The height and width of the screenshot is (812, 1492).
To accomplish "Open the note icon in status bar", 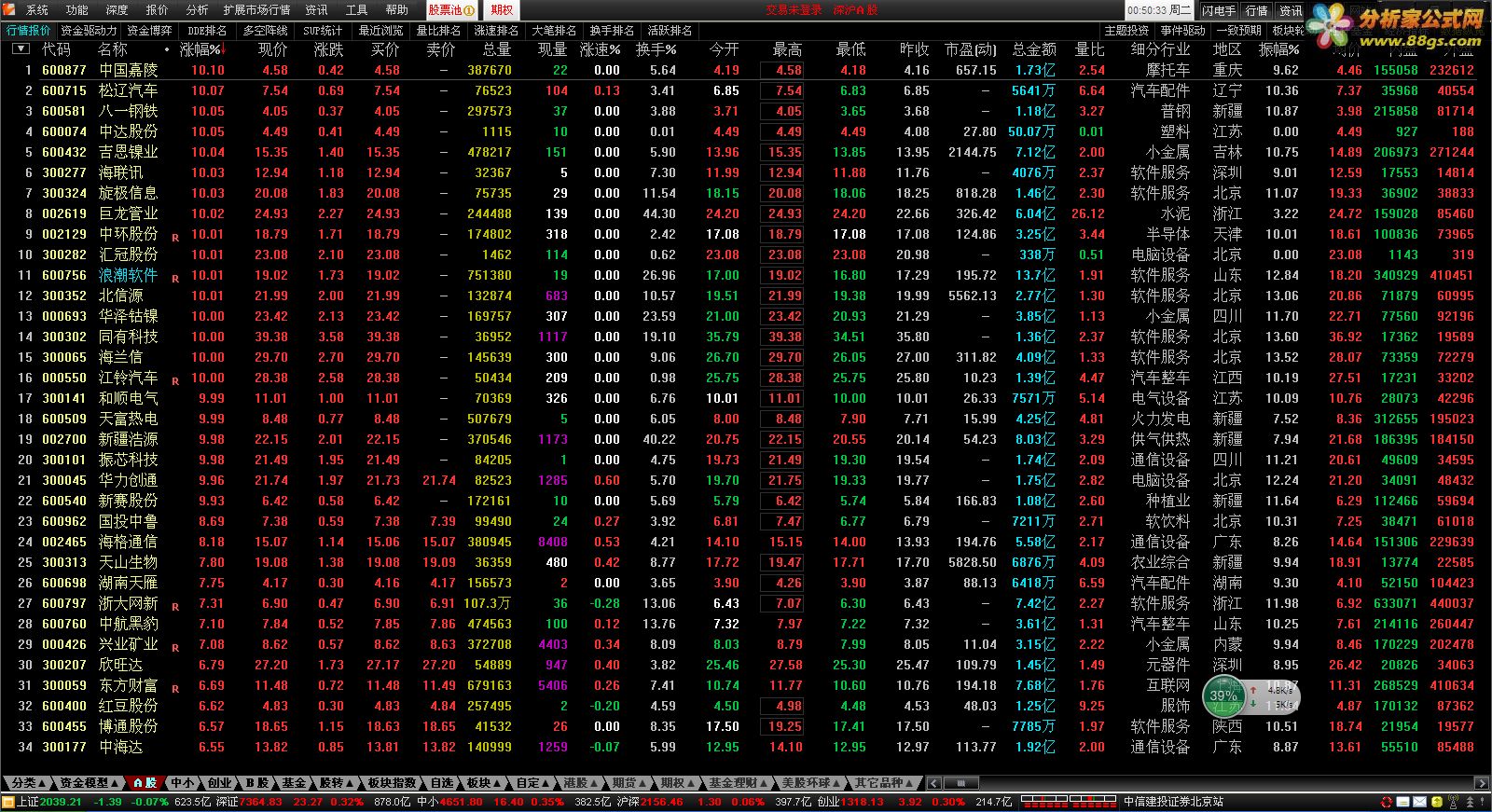I will 1402,802.
